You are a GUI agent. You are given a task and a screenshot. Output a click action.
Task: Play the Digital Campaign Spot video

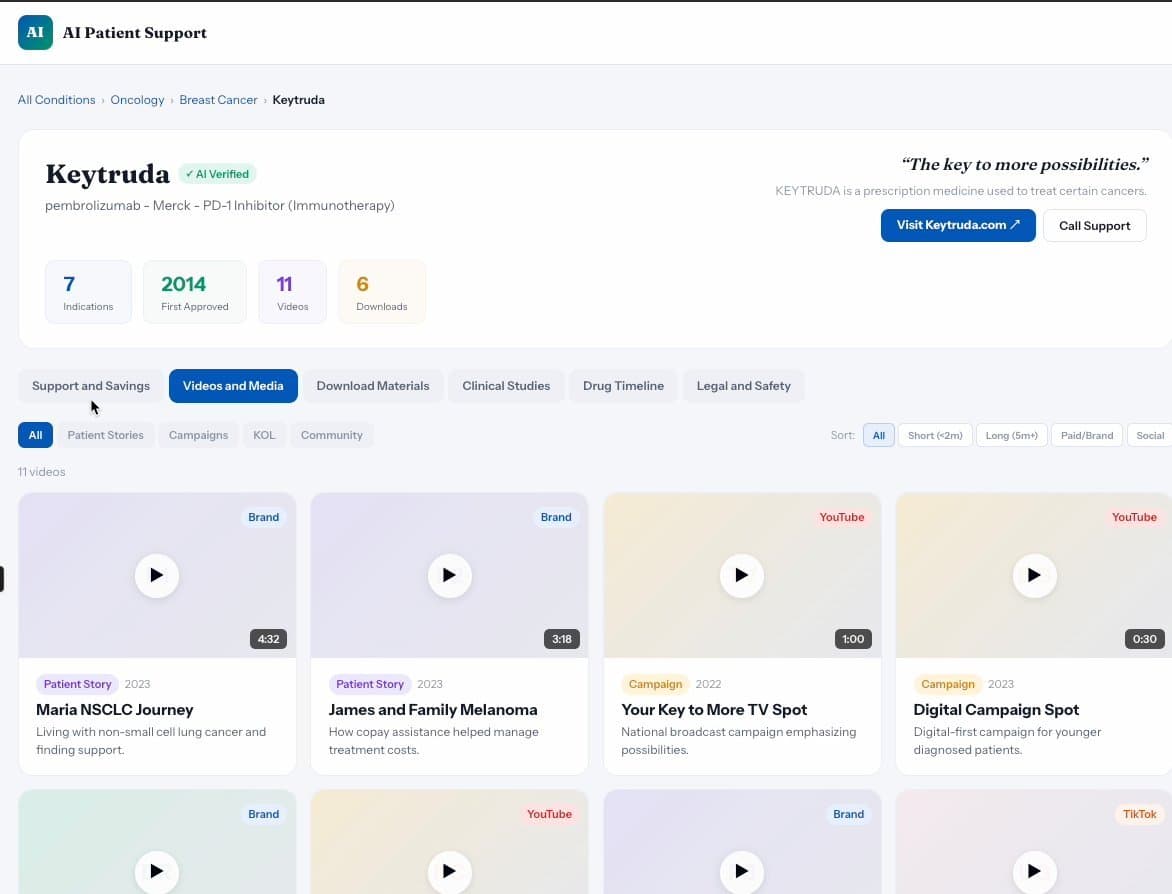(1034, 575)
